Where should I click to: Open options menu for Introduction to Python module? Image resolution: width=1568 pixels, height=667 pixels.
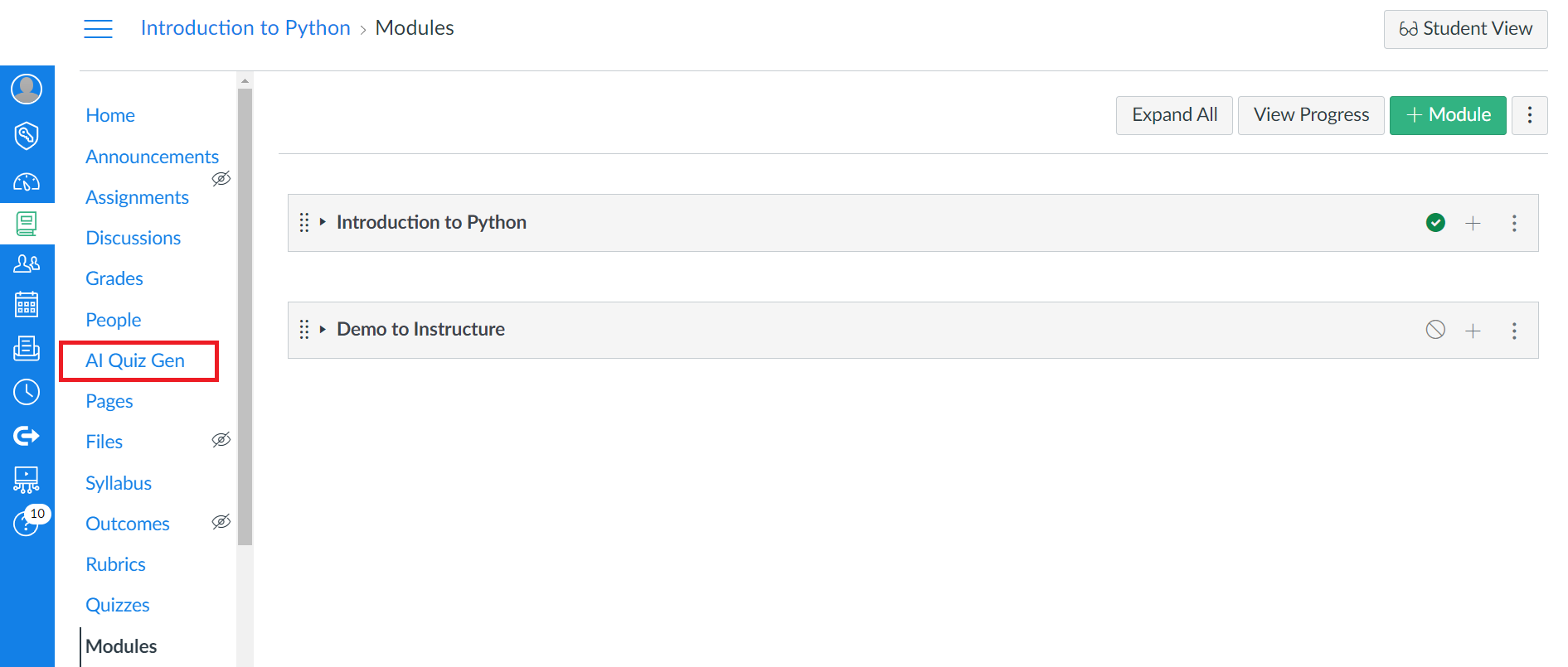coord(1514,223)
